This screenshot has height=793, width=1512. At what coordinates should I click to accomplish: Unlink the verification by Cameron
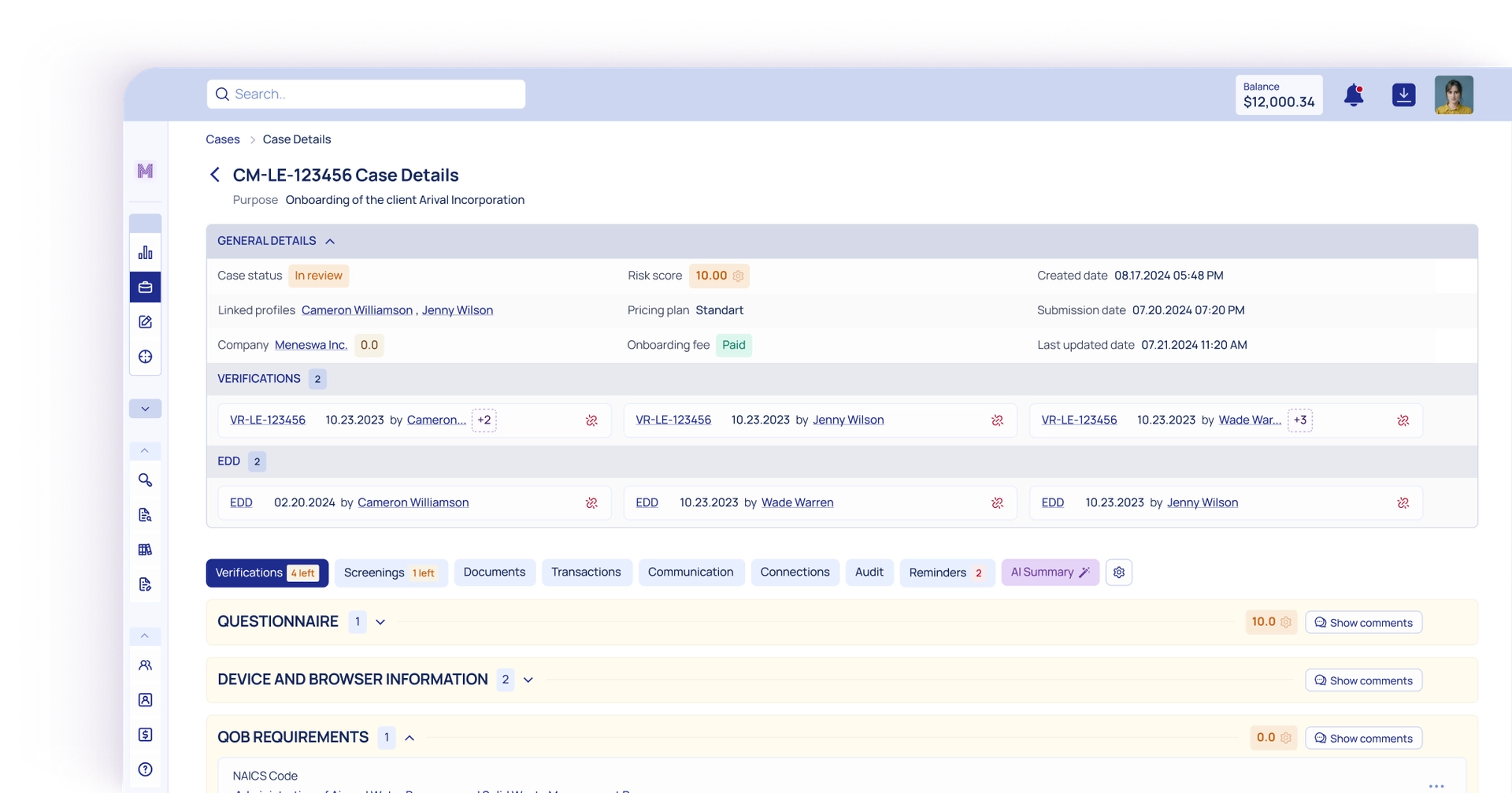click(x=591, y=421)
